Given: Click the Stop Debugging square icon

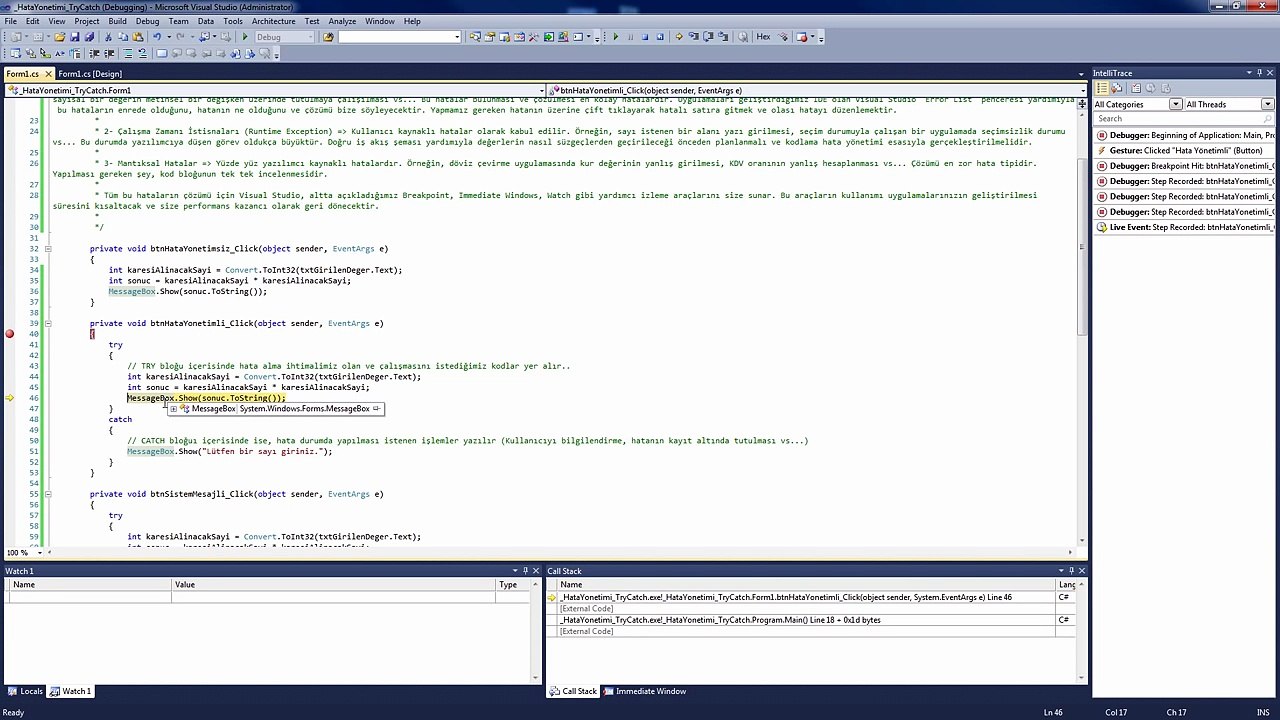Looking at the screenshot, I should (x=645, y=37).
